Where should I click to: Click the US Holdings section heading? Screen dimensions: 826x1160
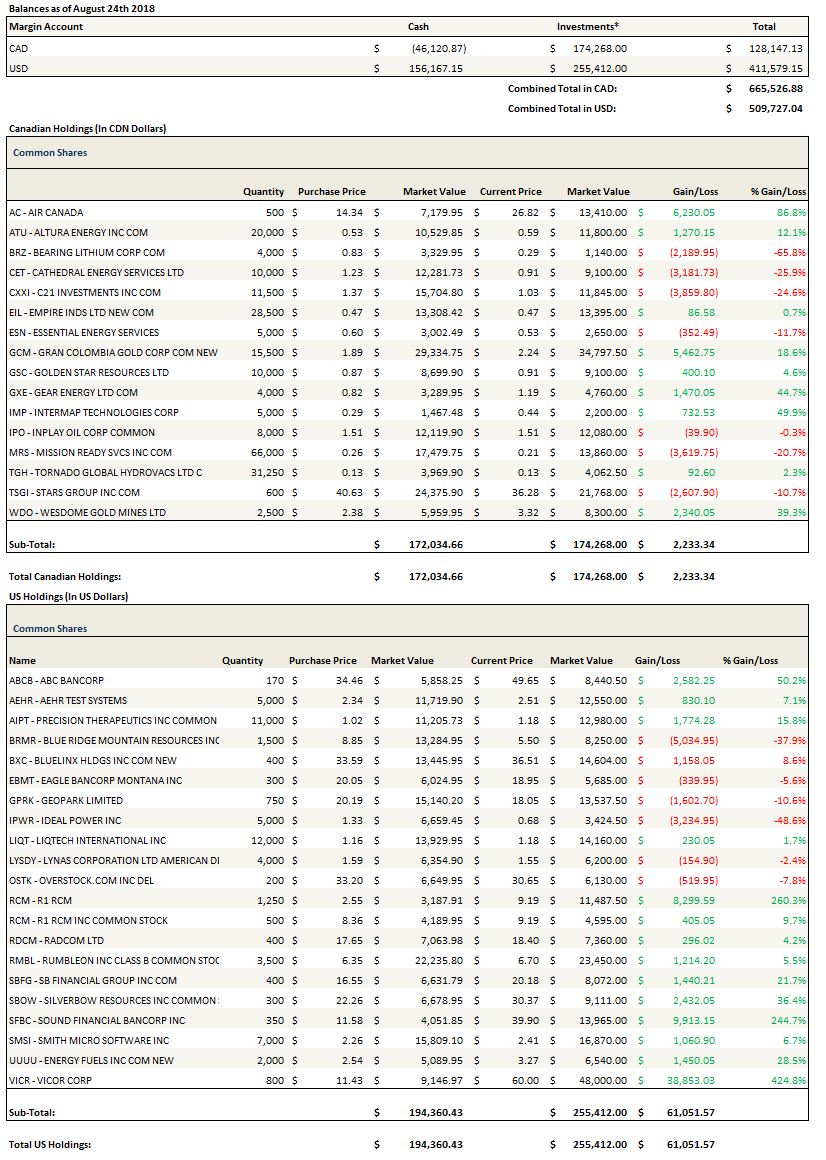pos(68,596)
